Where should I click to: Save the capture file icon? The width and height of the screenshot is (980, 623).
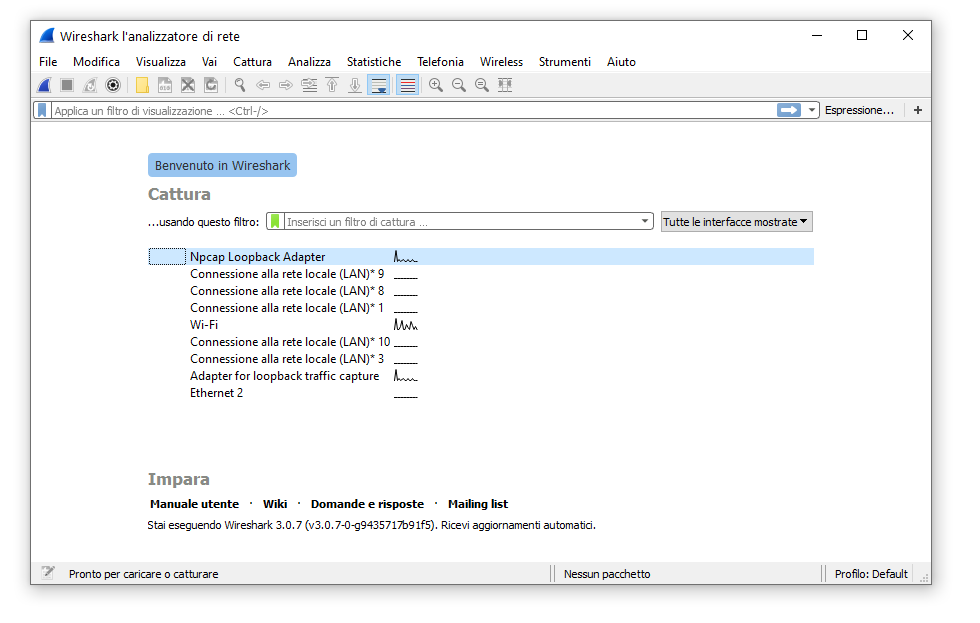(165, 85)
